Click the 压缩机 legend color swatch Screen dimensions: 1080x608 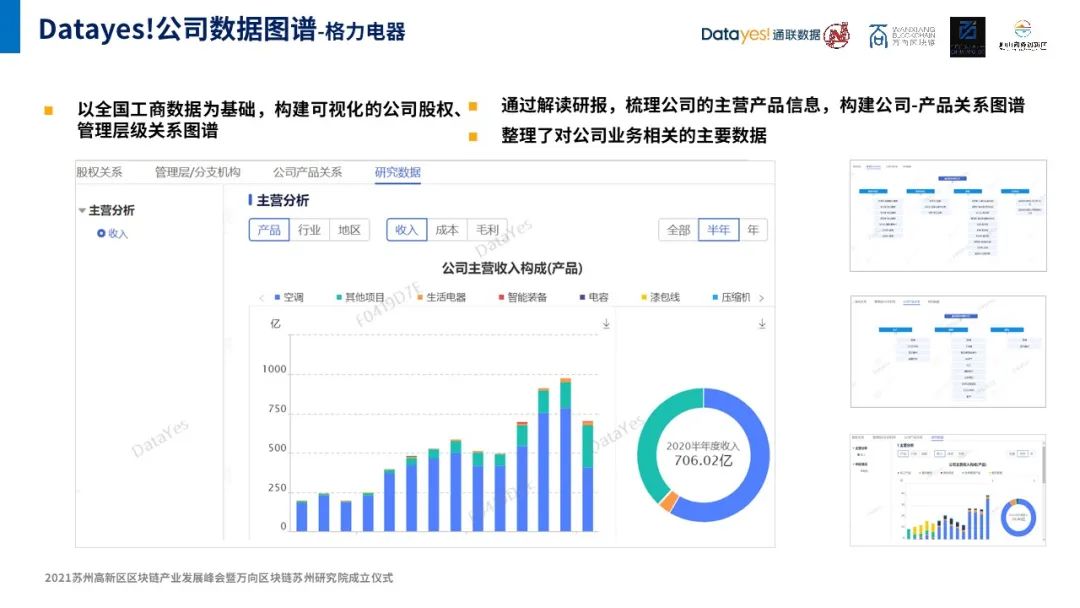point(714,297)
